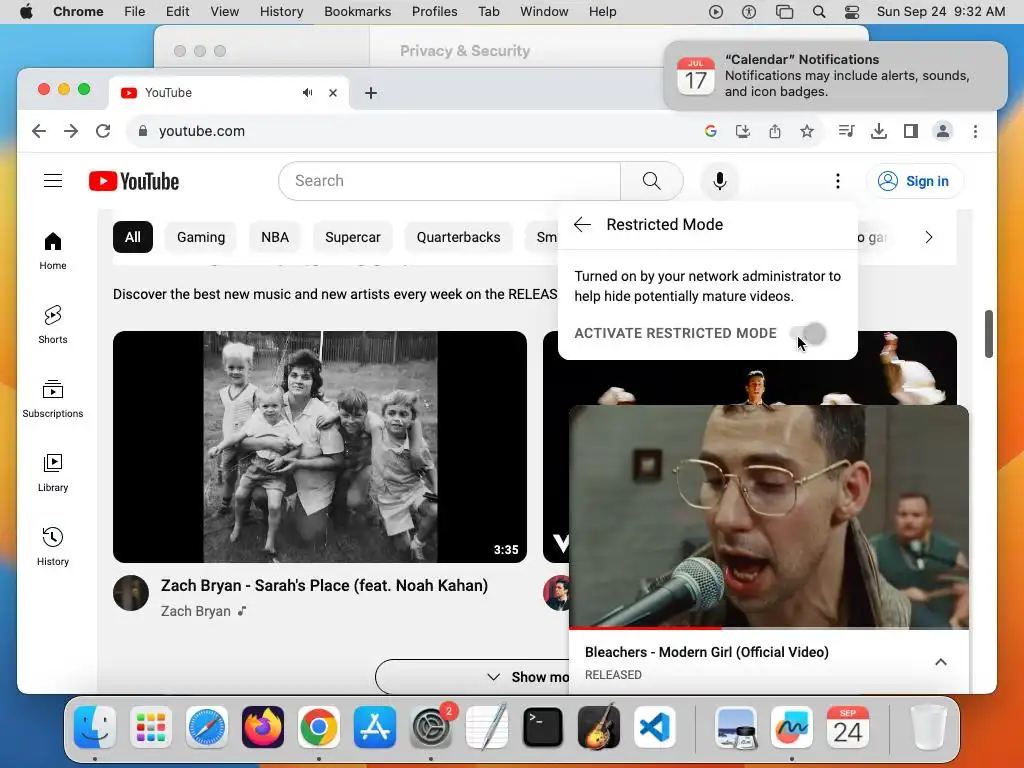This screenshot has width=1024, height=768.
Task: Open a new tab with plus button
Action: [x=371, y=93]
